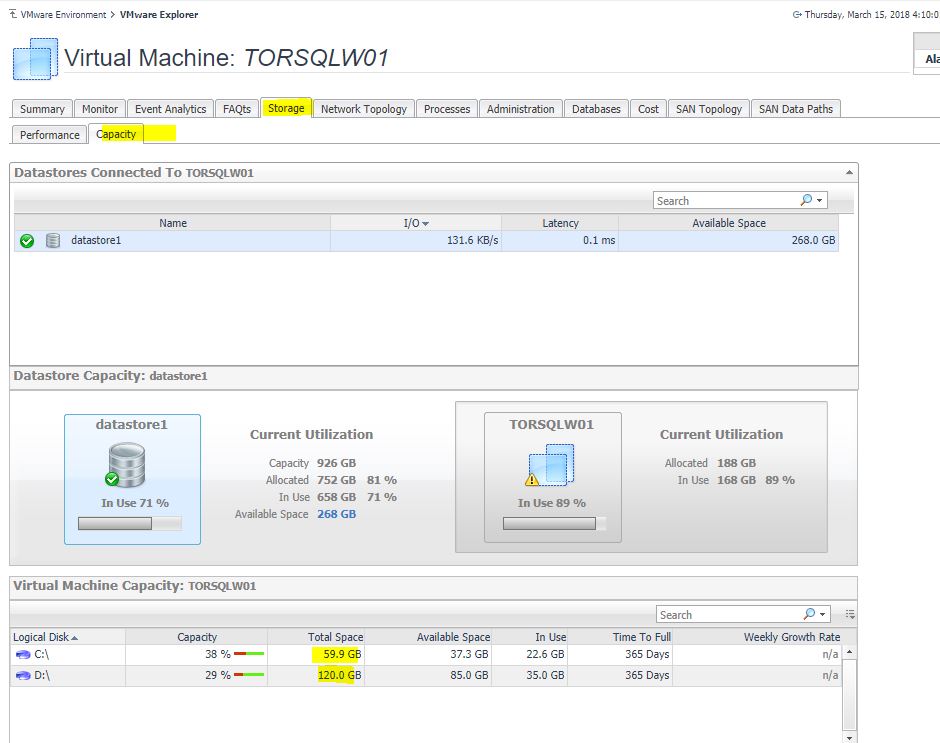
Task: Go to the FAQts tab
Action: pos(237,109)
